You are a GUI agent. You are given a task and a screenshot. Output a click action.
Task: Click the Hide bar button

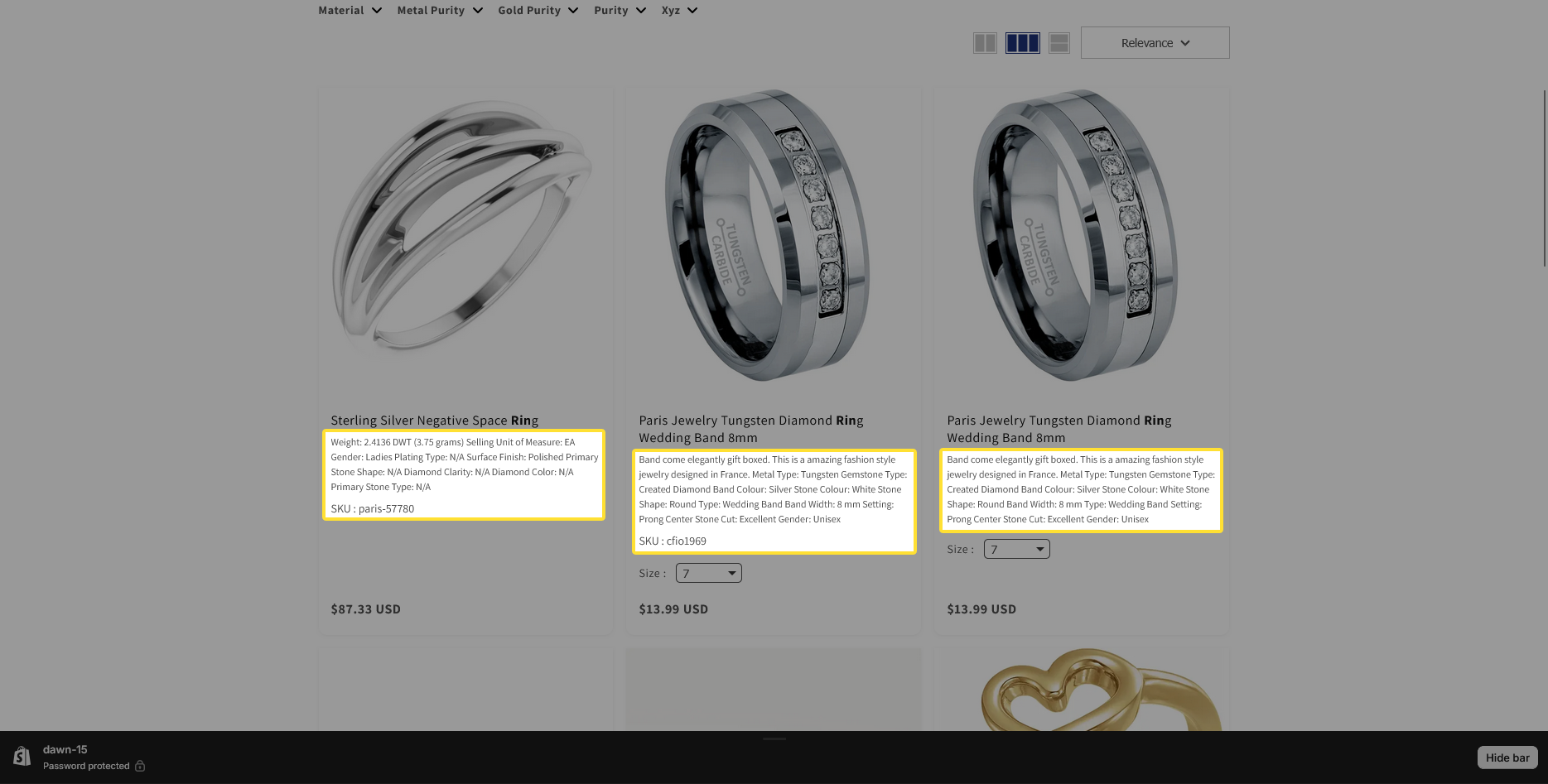(x=1507, y=758)
